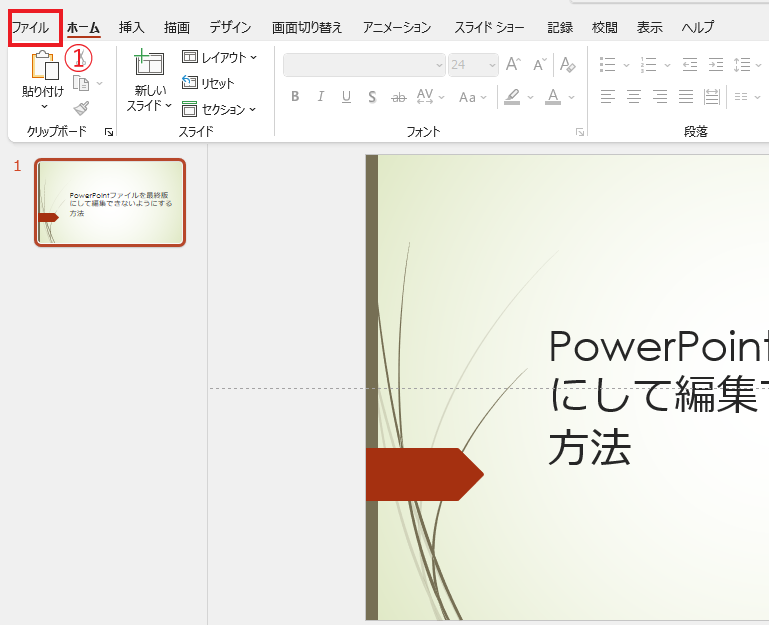769x625 pixels.
Task: Open the line spacing menu
Action: (x=747, y=64)
